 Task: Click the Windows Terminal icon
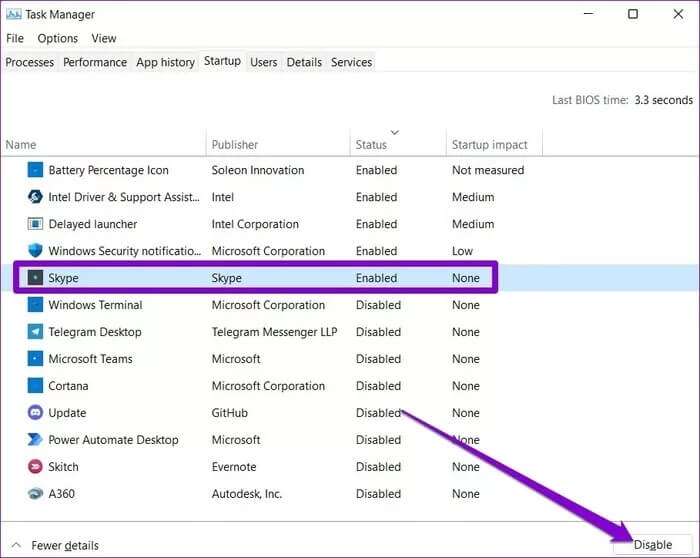35,305
